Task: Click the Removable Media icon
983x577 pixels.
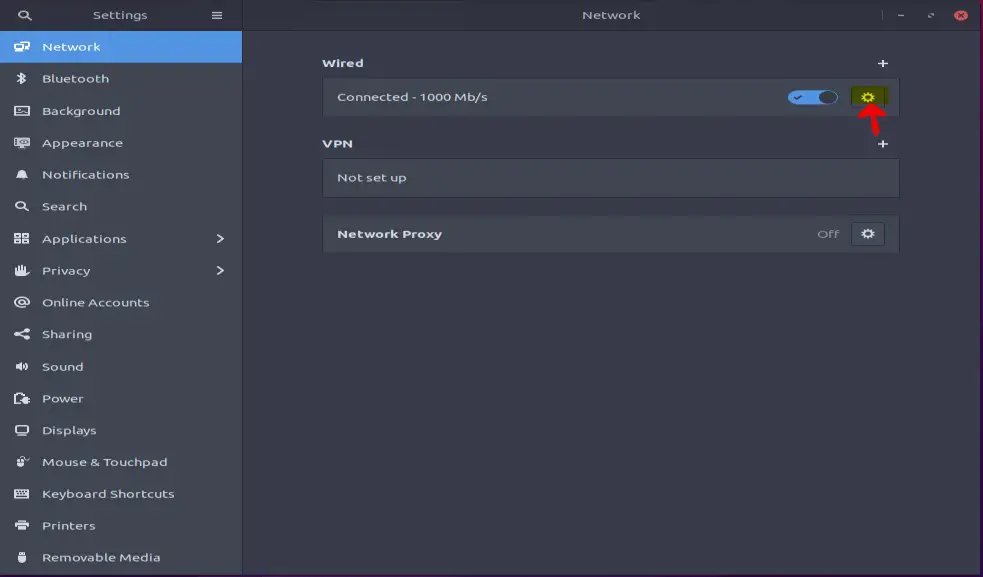Action: click(22, 558)
